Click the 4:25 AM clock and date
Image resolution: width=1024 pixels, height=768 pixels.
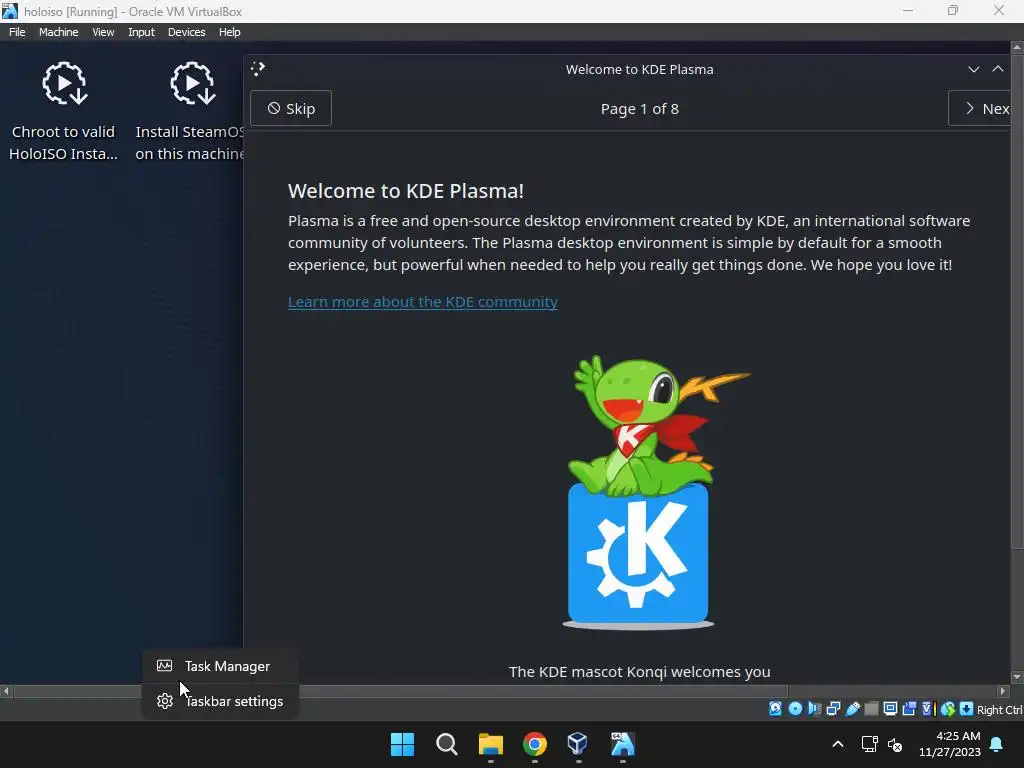point(950,744)
